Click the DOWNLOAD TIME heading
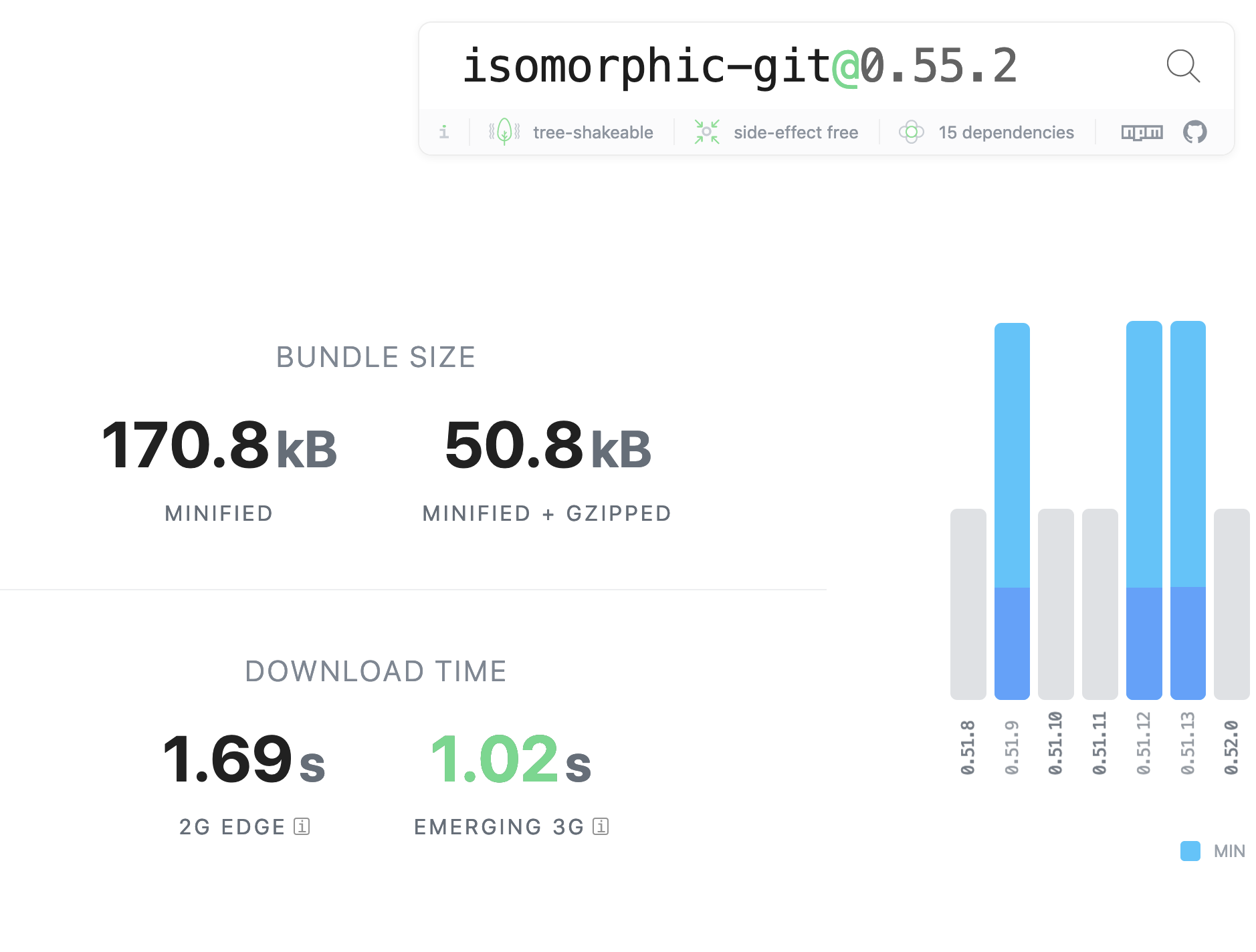The height and width of the screenshot is (952, 1256). coord(376,671)
